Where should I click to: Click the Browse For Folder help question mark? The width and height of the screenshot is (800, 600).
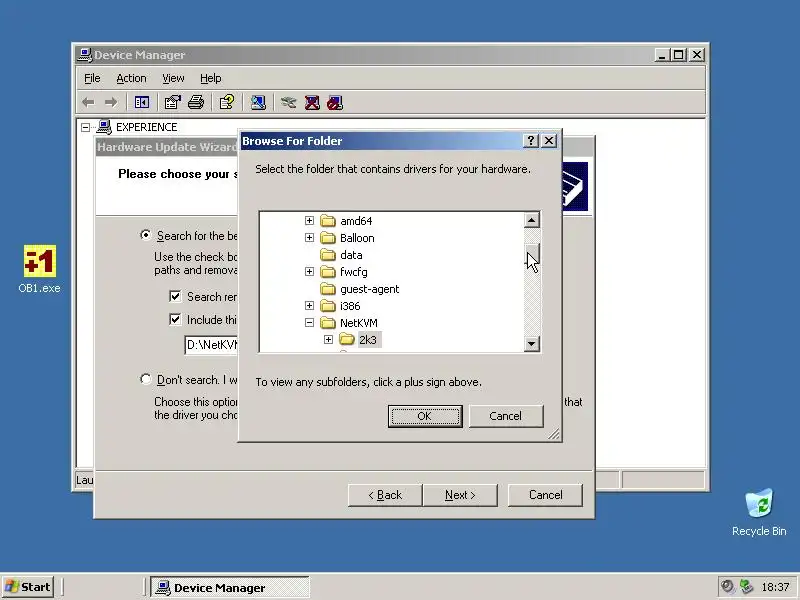[x=531, y=141]
